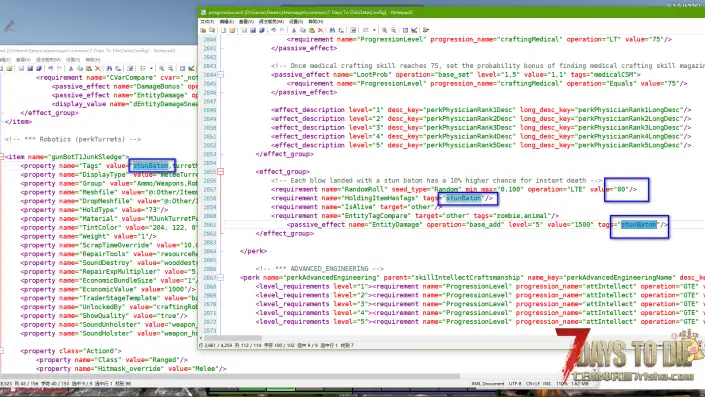Collapse red fold marker at line 2855
Image resolution: width=705 pixels, height=397 pixels.
[x=221, y=172]
